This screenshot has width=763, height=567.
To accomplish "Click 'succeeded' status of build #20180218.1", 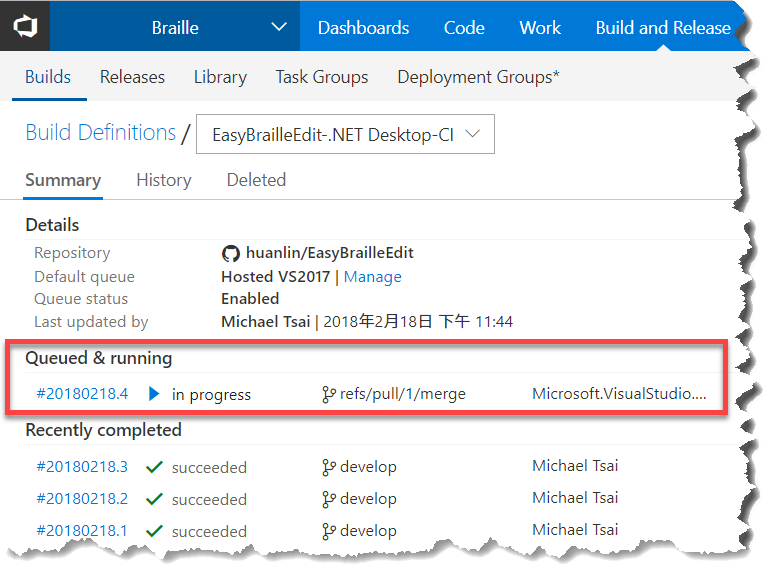I will (x=209, y=531).
